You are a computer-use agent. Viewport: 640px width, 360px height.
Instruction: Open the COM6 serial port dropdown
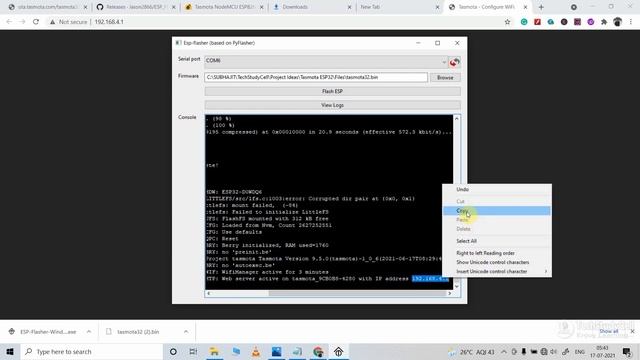pyautogui.click(x=326, y=61)
